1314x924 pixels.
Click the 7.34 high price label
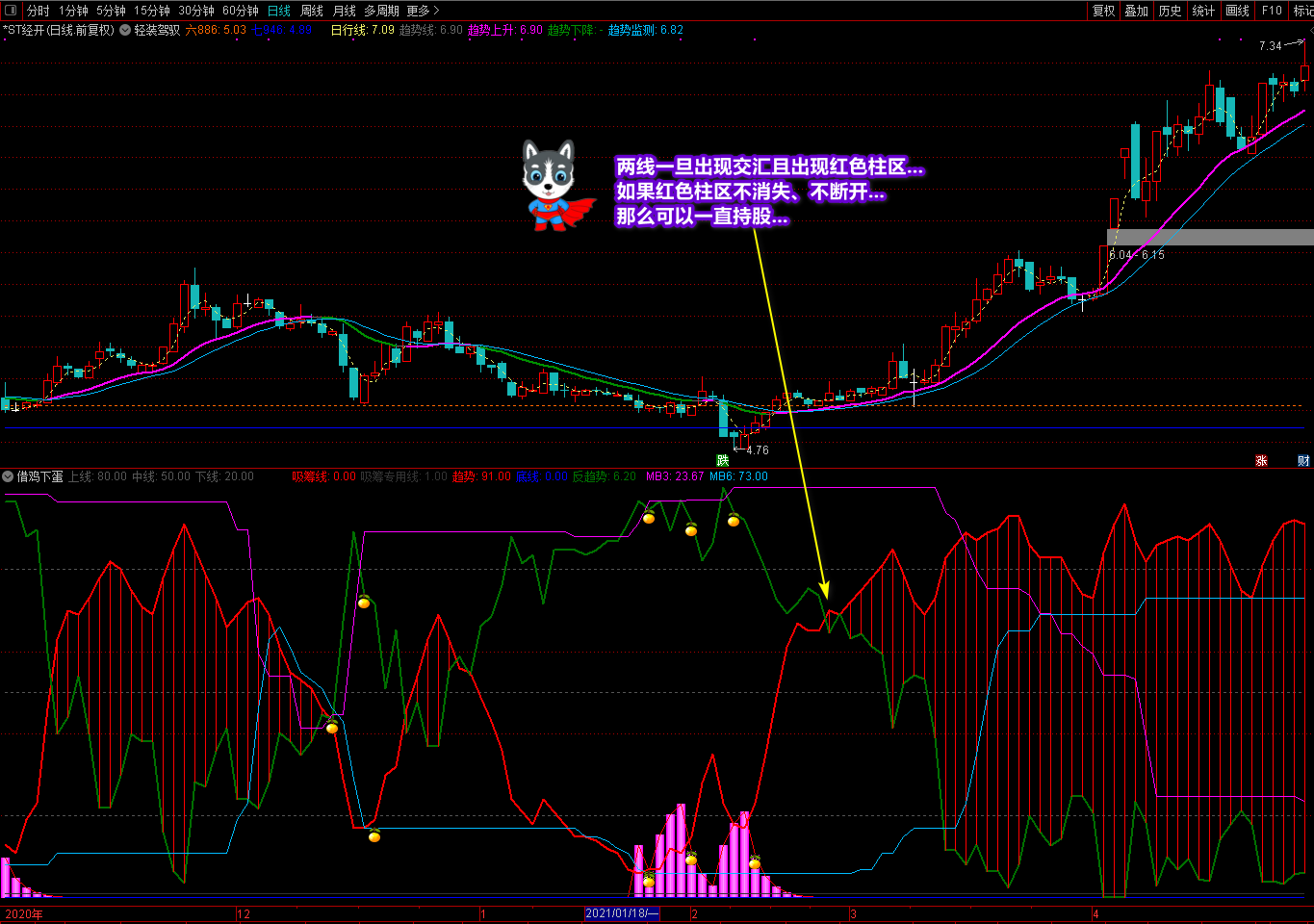coord(1270,46)
